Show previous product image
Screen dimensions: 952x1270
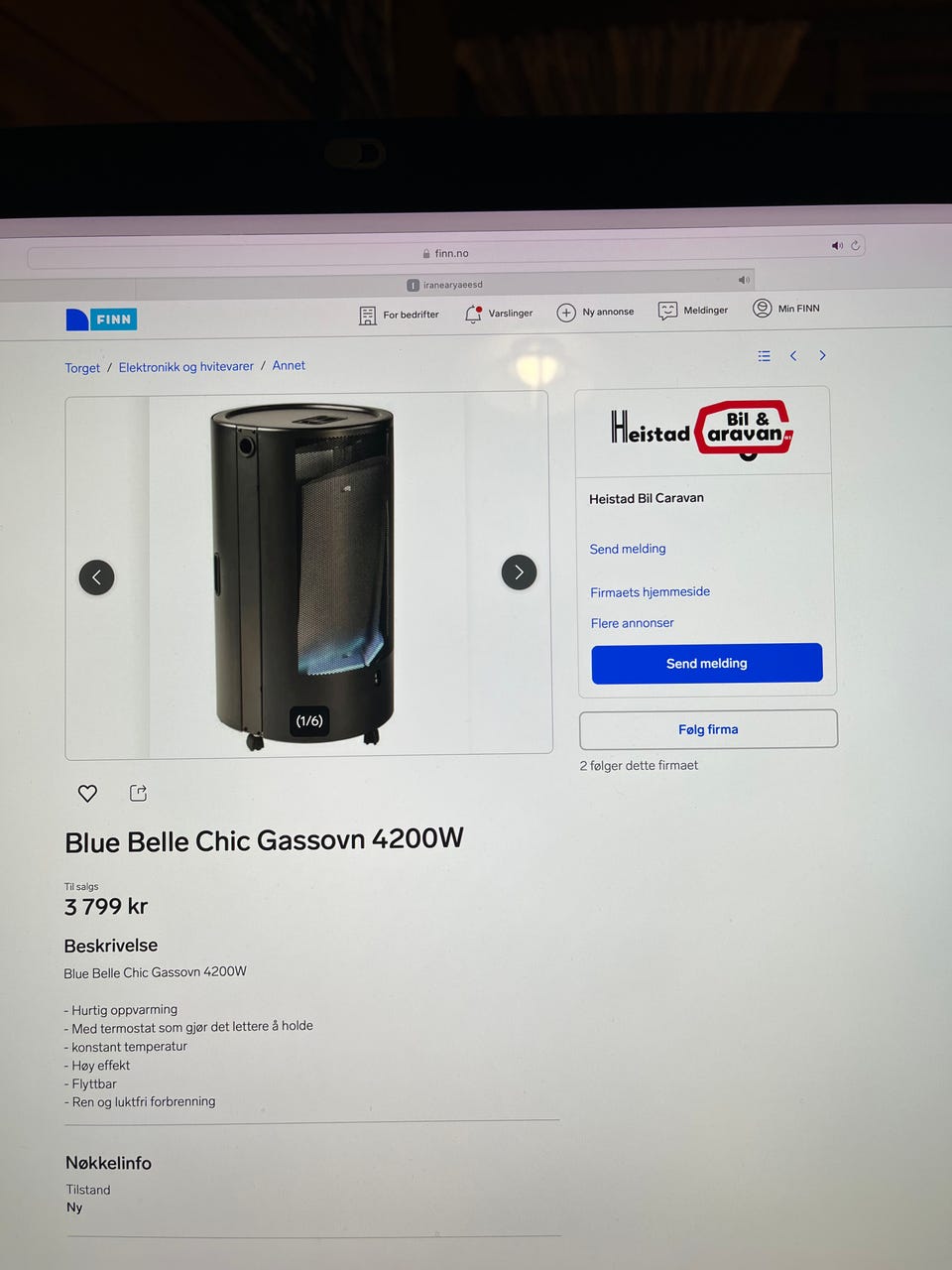tap(96, 576)
